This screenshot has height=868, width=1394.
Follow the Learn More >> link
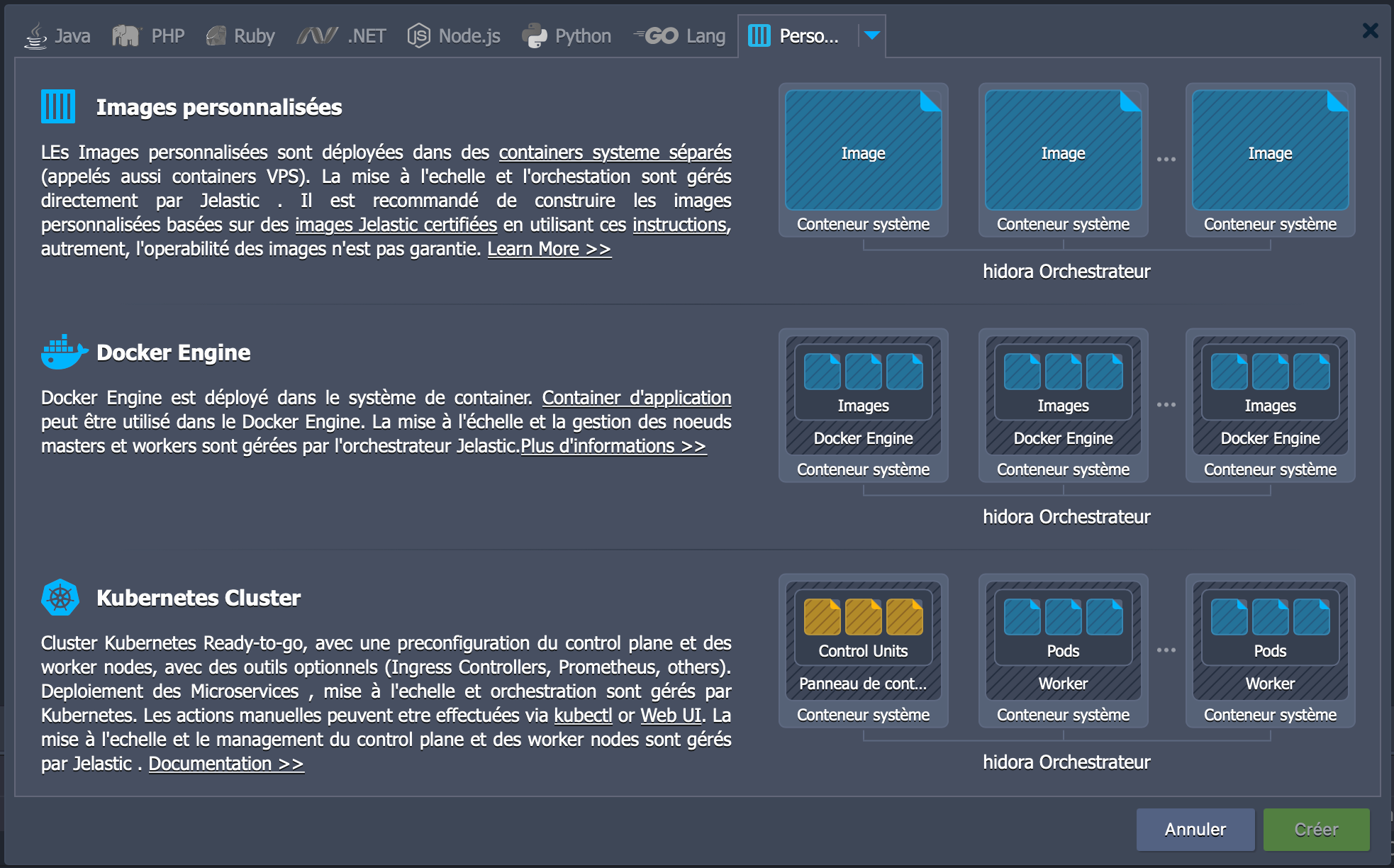(549, 249)
